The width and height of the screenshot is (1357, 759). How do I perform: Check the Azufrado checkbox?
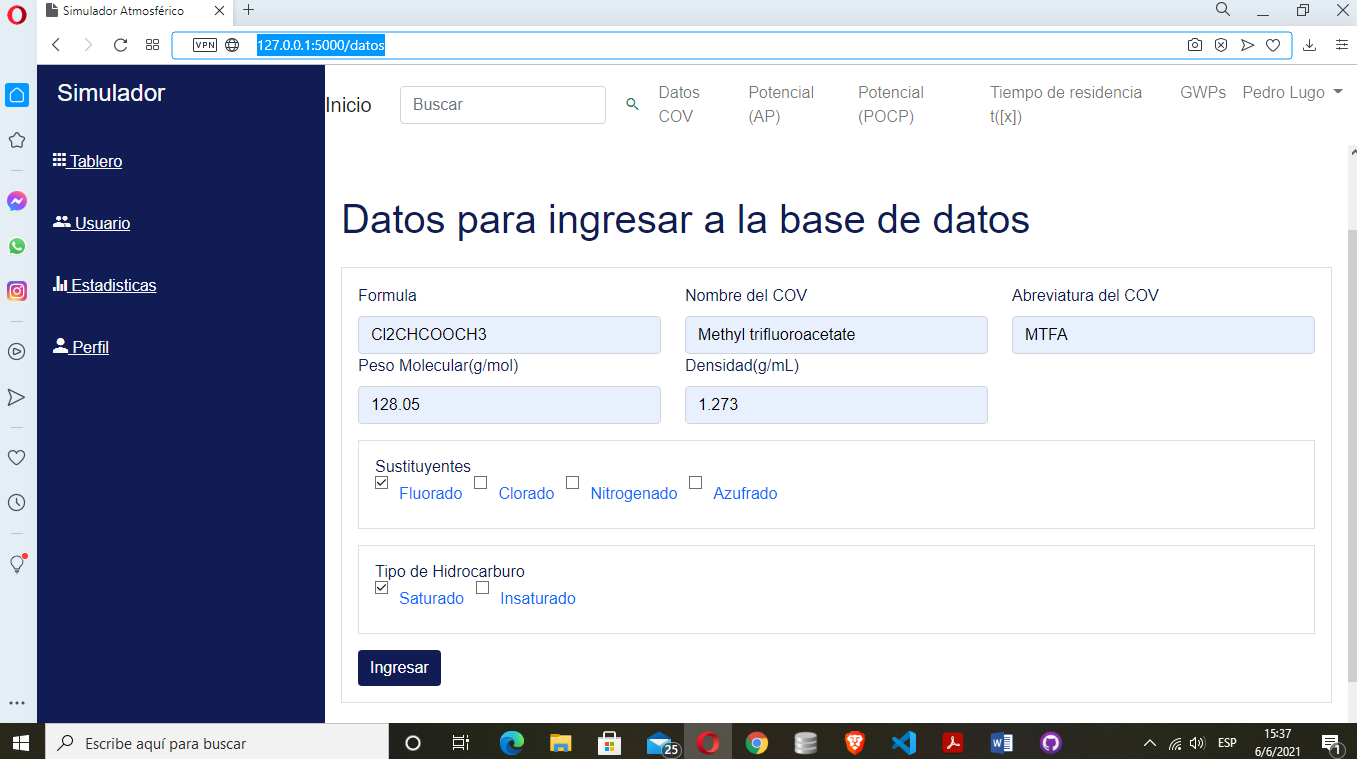pos(695,482)
